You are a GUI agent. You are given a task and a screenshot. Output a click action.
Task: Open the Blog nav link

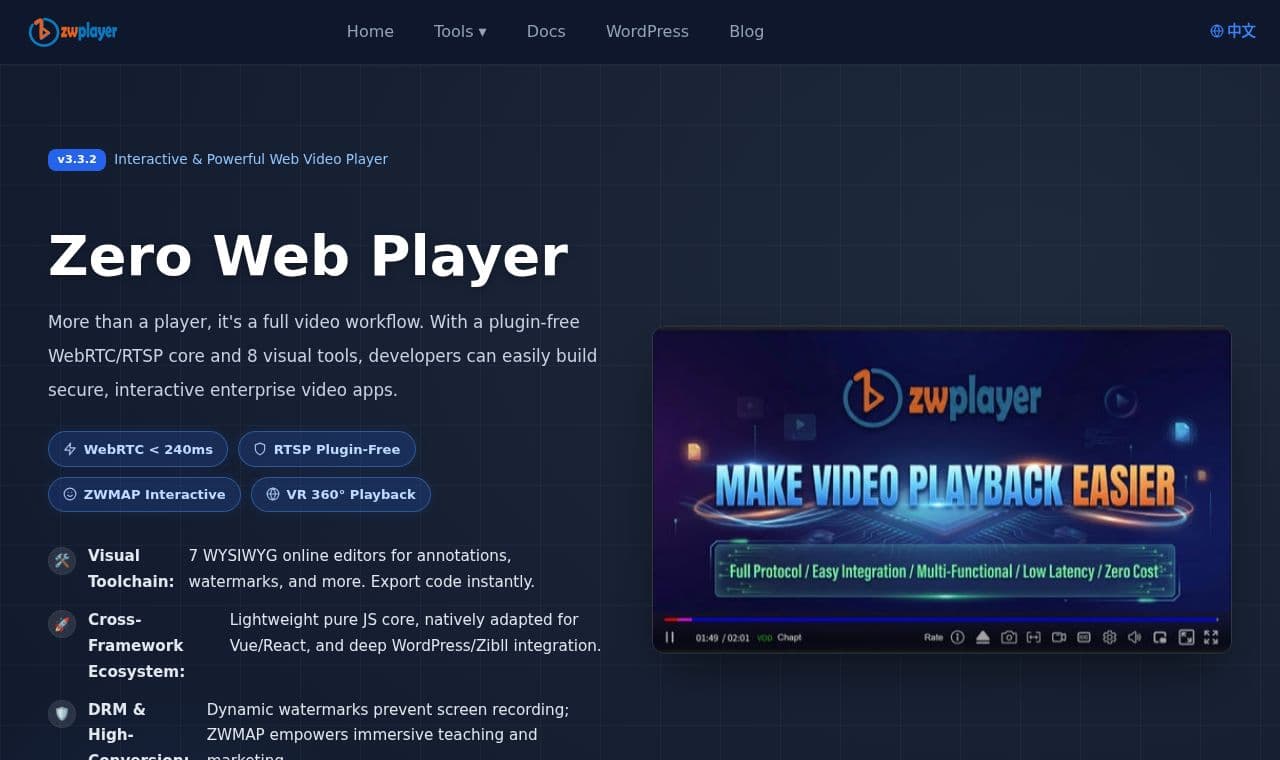point(746,31)
